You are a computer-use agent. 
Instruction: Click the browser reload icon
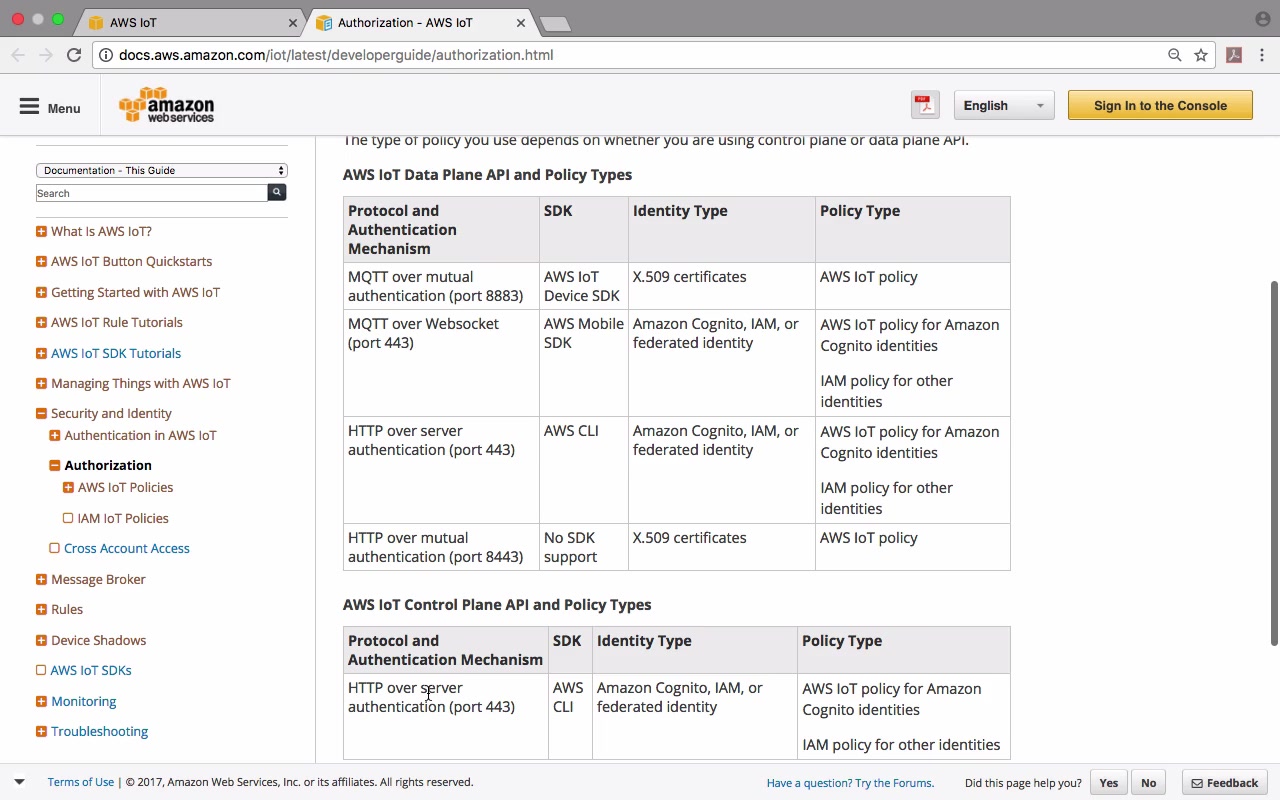(x=74, y=55)
